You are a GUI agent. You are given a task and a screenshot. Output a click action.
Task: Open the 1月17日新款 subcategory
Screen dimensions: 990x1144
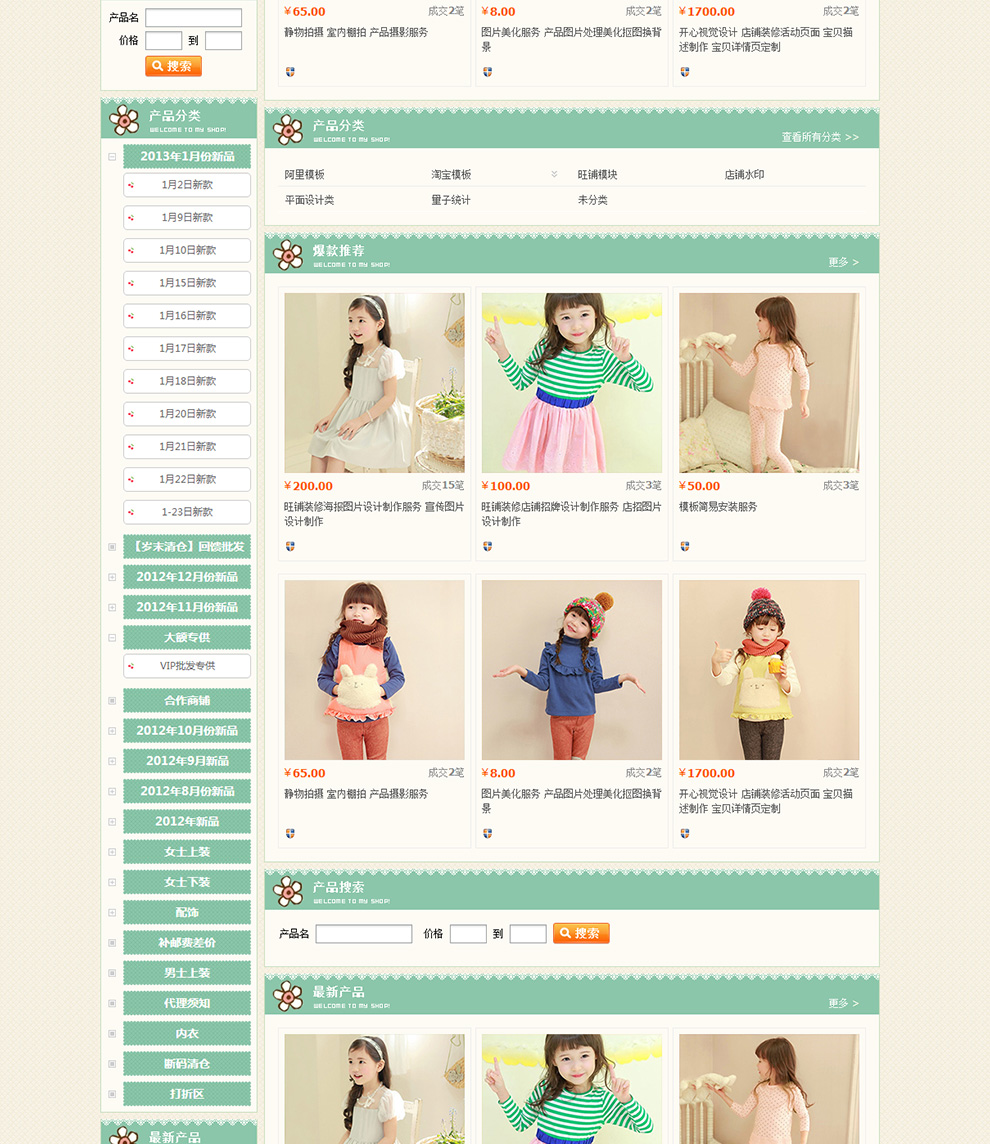pos(187,349)
